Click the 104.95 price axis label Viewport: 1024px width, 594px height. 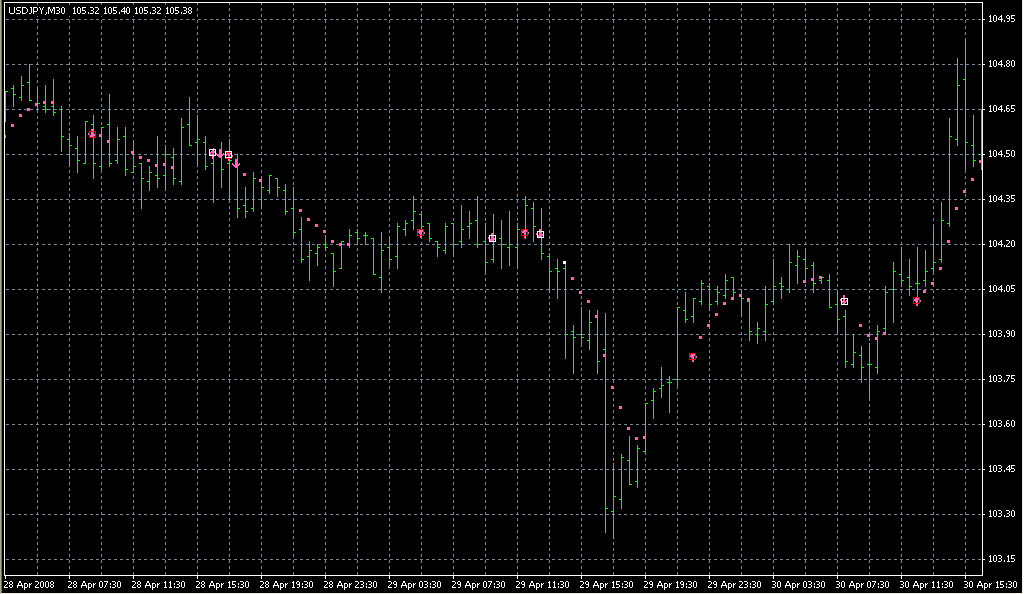click(x=1001, y=19)
